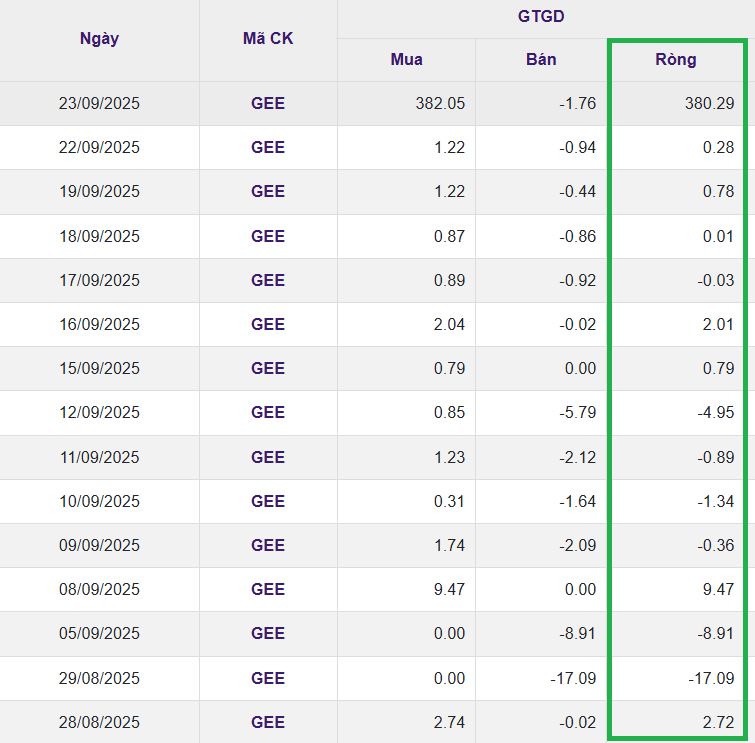Click the Mua column header
The image size is (755, 743).
coord(406,59)
